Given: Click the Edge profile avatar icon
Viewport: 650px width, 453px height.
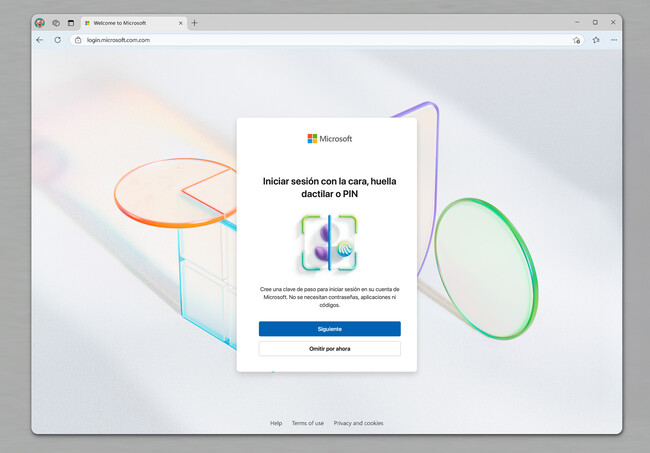Looking at the screenshot, I should coord(40,22).
